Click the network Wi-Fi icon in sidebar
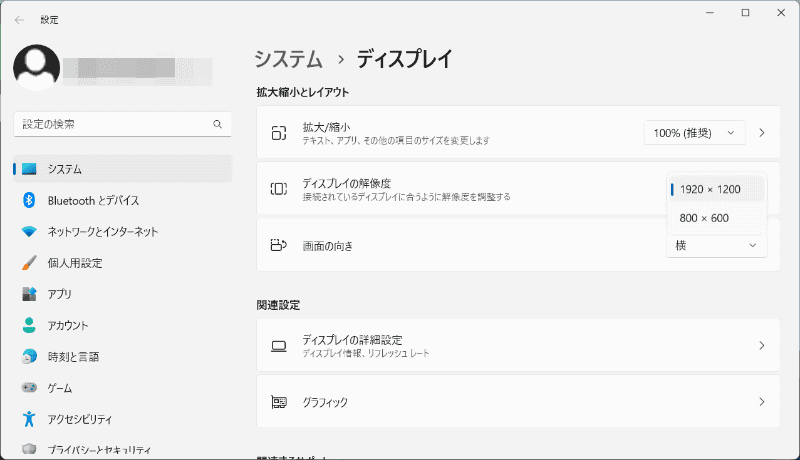This screenshot has width=800, height=460. [29, 232]
